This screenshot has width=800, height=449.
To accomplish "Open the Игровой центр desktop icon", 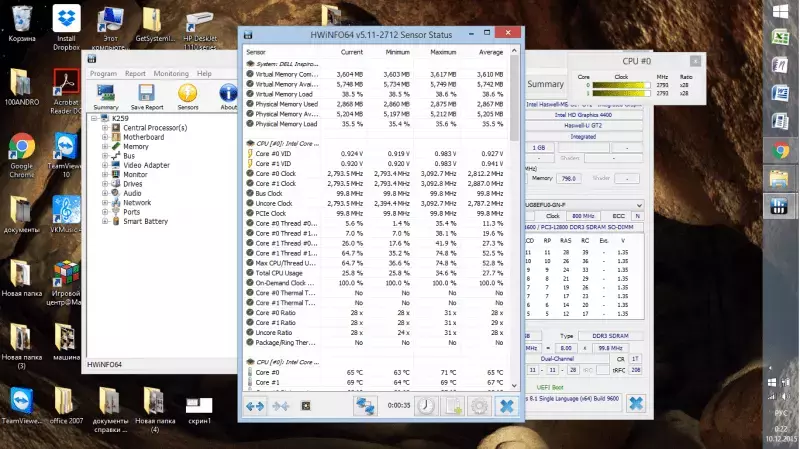I will coord(66,283).
